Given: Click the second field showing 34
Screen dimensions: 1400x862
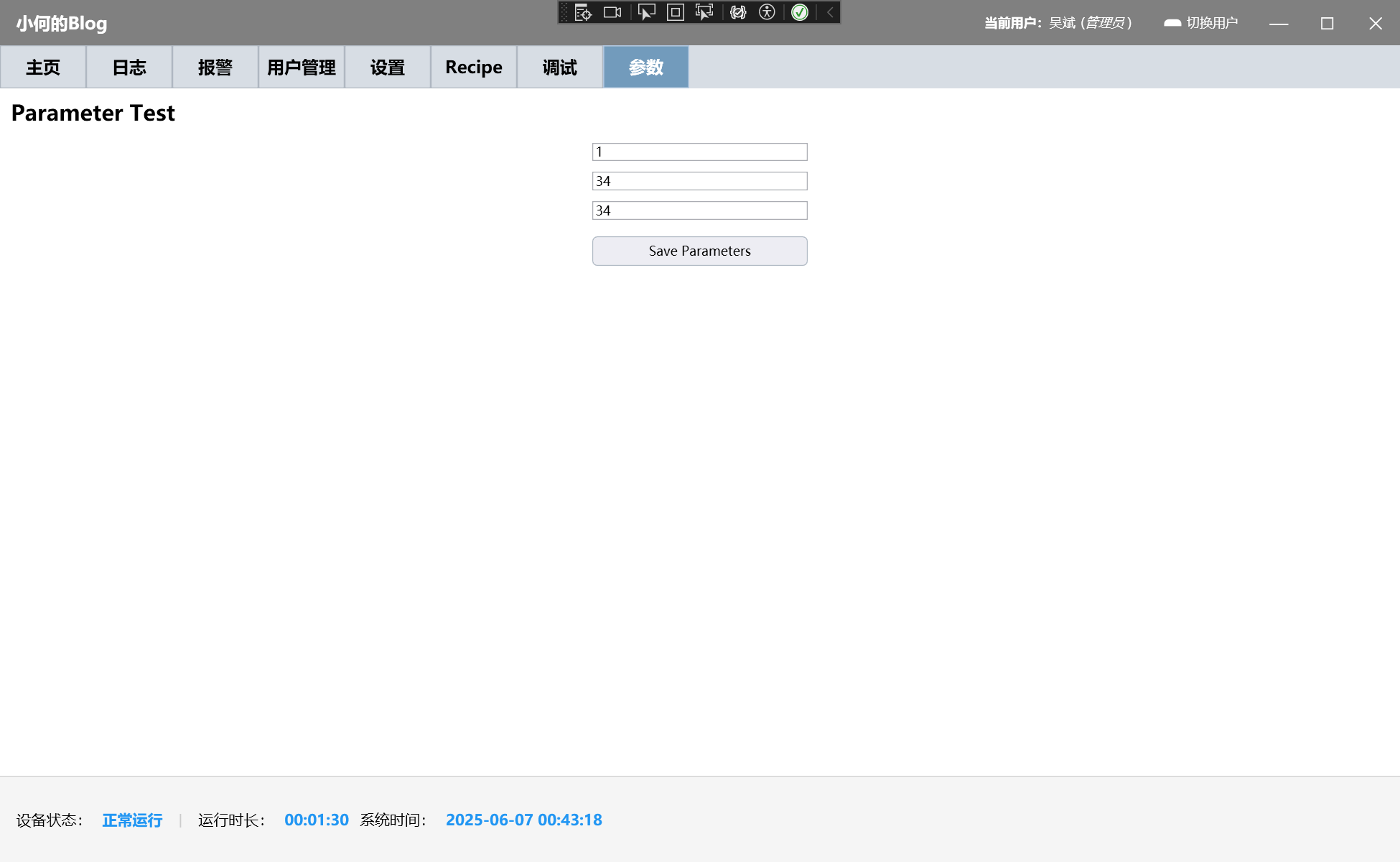Looking at the screenshot, I should pyautogui.click(x=699, y=181).
